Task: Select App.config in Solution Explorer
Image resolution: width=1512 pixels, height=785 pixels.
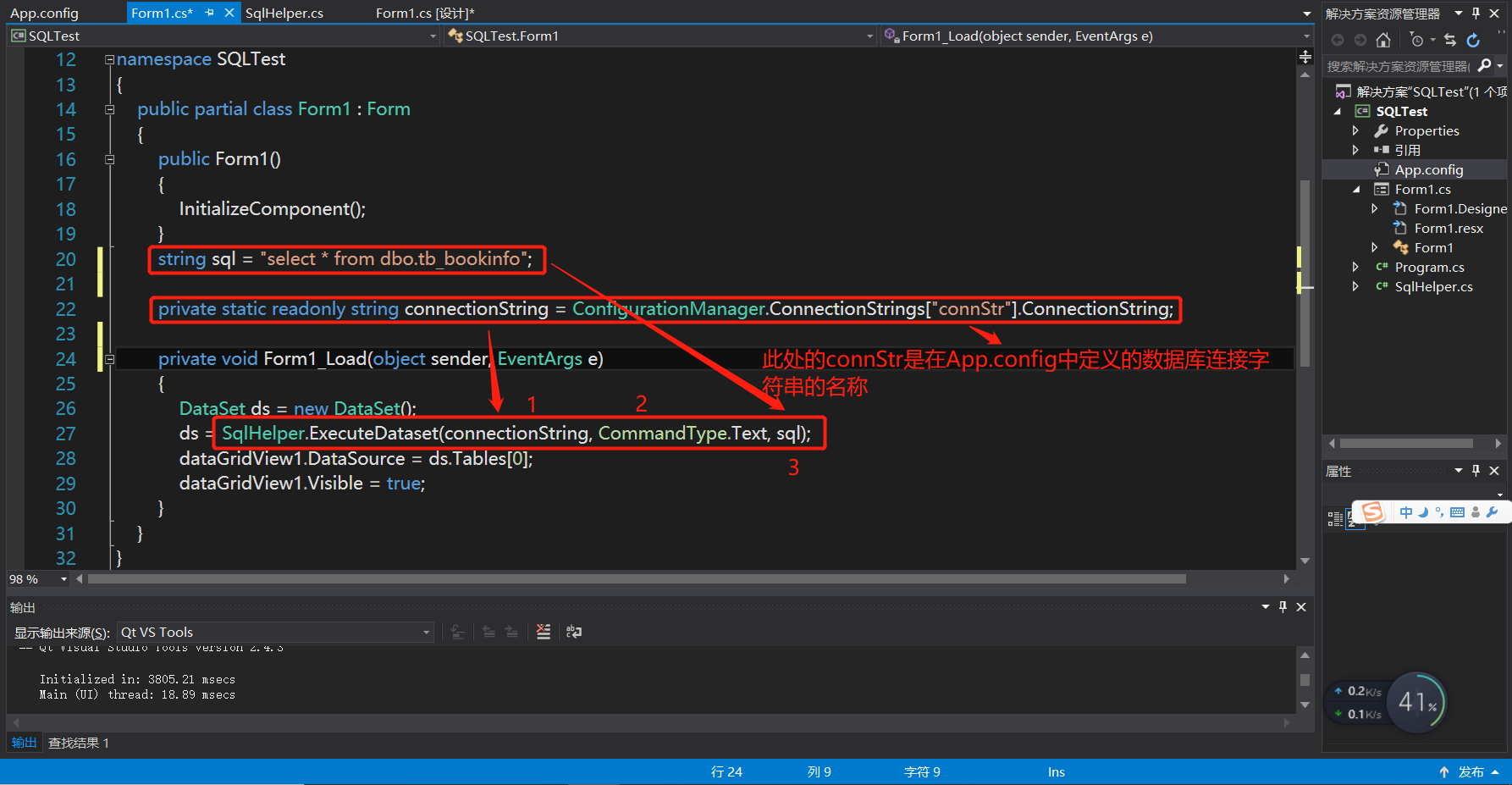Action: 1429,169
